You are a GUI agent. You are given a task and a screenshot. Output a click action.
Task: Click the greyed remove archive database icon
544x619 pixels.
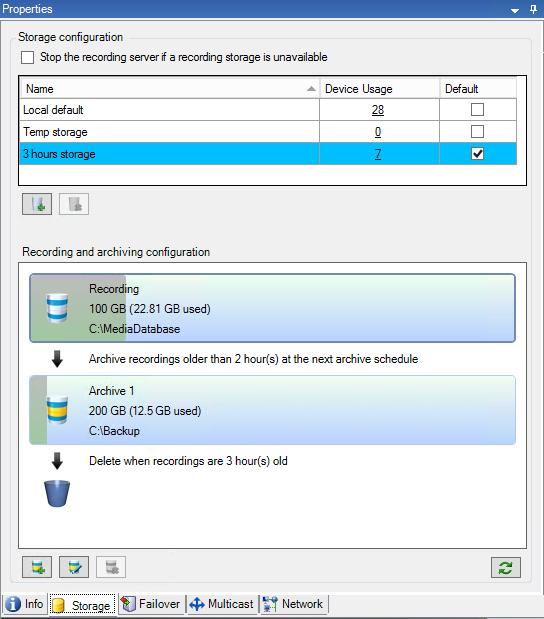111,567
